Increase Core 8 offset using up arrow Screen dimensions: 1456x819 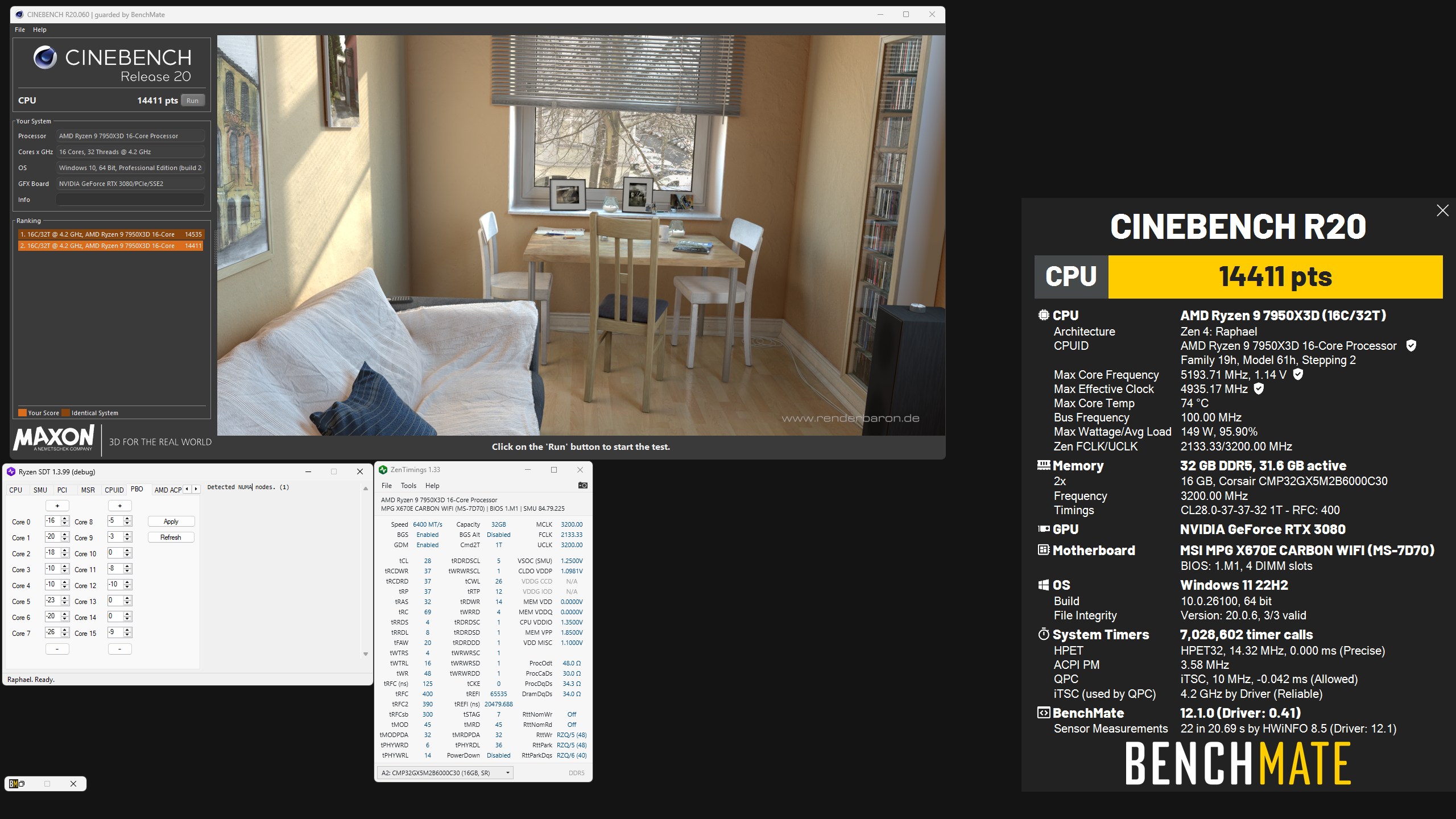[x=127, y=519]
